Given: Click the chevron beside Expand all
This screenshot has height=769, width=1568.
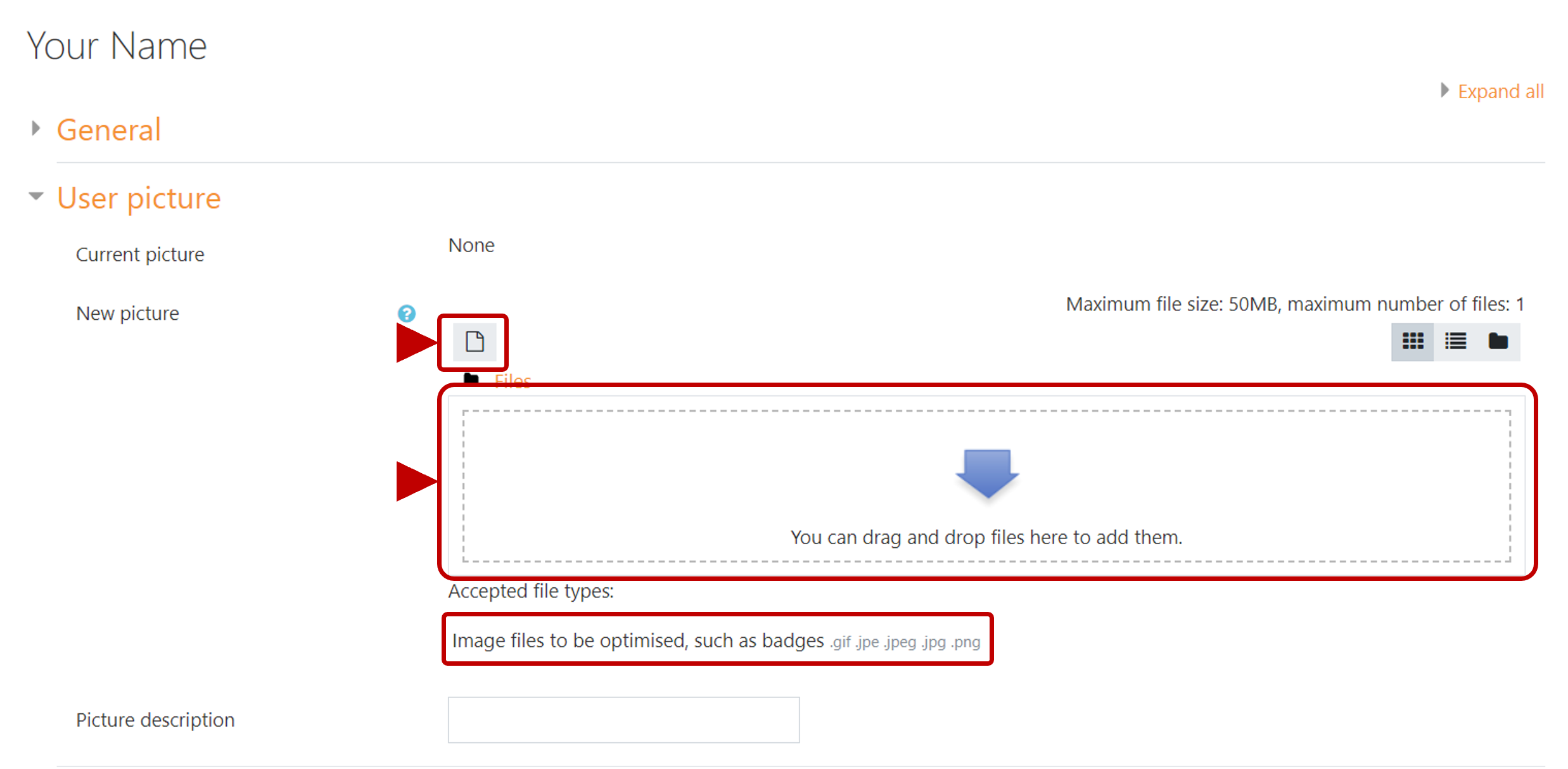Looking at the screenshot, I should pyautogui.click(x=1444, y=91).
